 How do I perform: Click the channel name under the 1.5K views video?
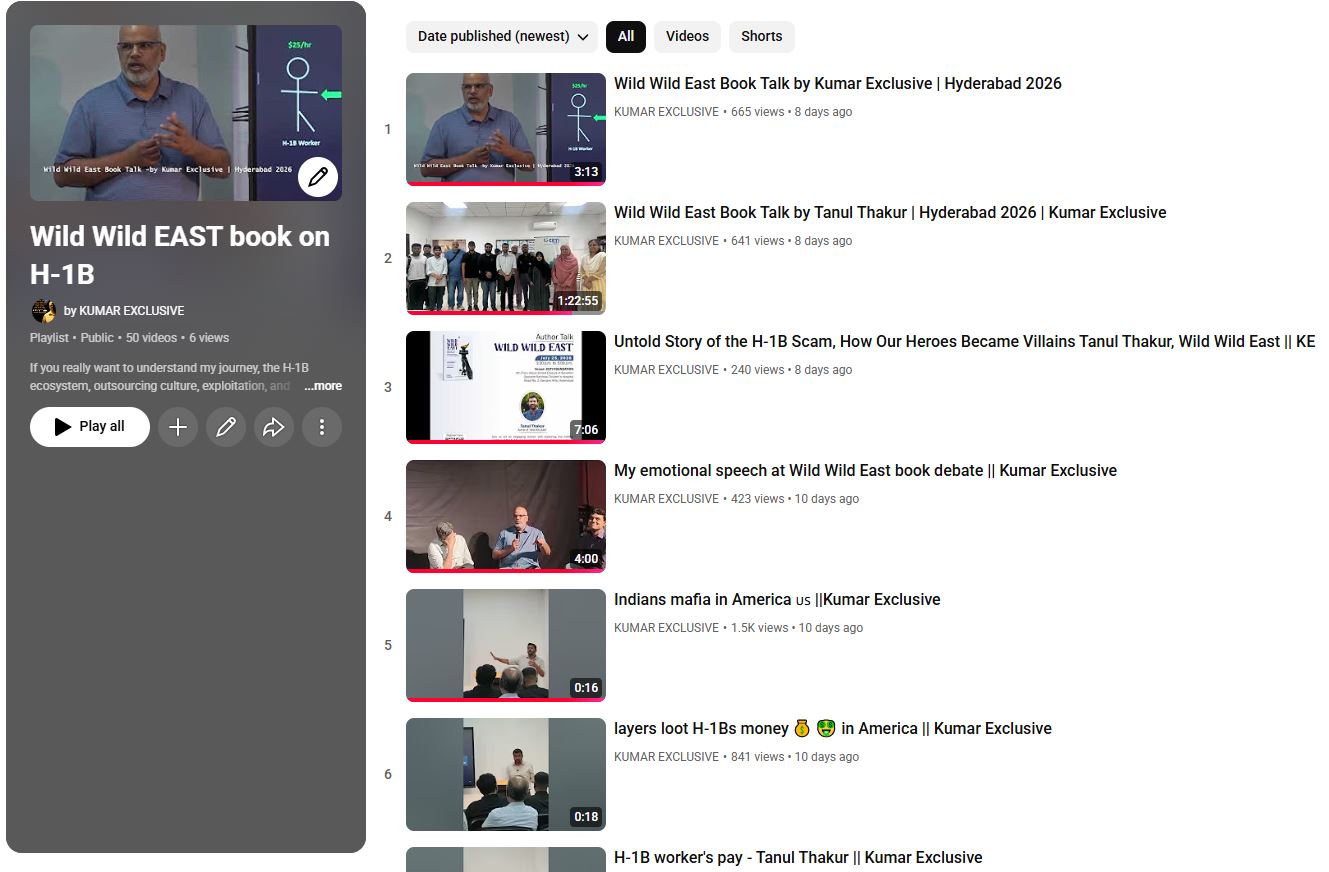coord(666,628)
